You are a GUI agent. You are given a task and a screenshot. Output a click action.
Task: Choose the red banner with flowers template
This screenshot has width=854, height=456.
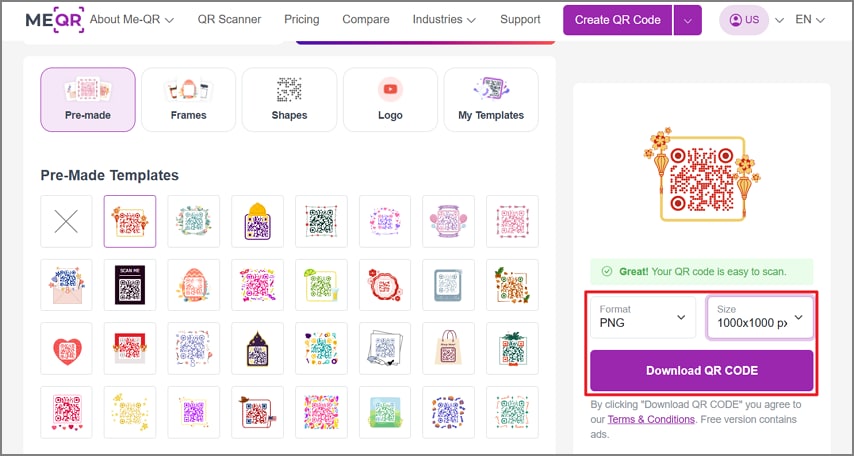pos(130,349)
